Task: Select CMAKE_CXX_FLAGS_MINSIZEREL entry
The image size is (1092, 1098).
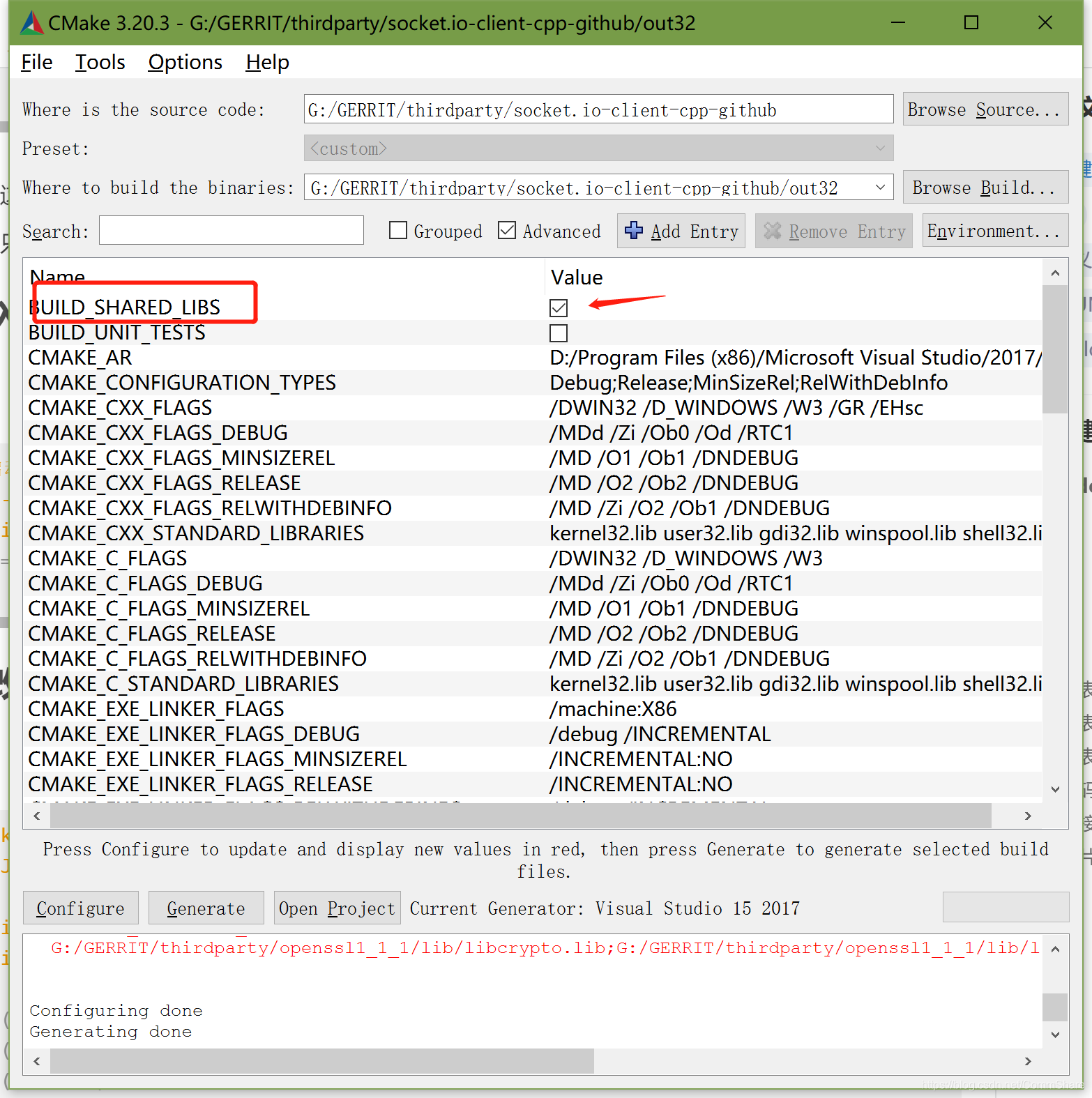Action: 181,458
